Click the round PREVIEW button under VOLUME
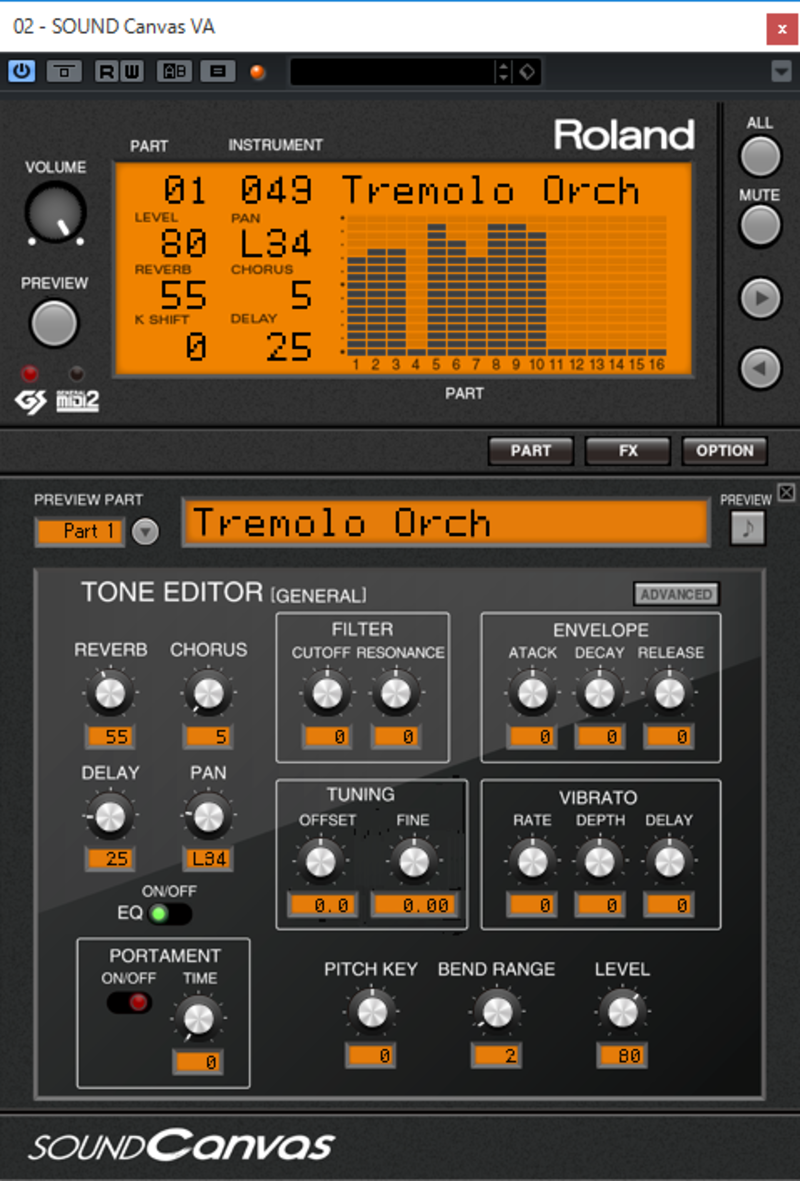800x1181 pixels. pos(53,324)
